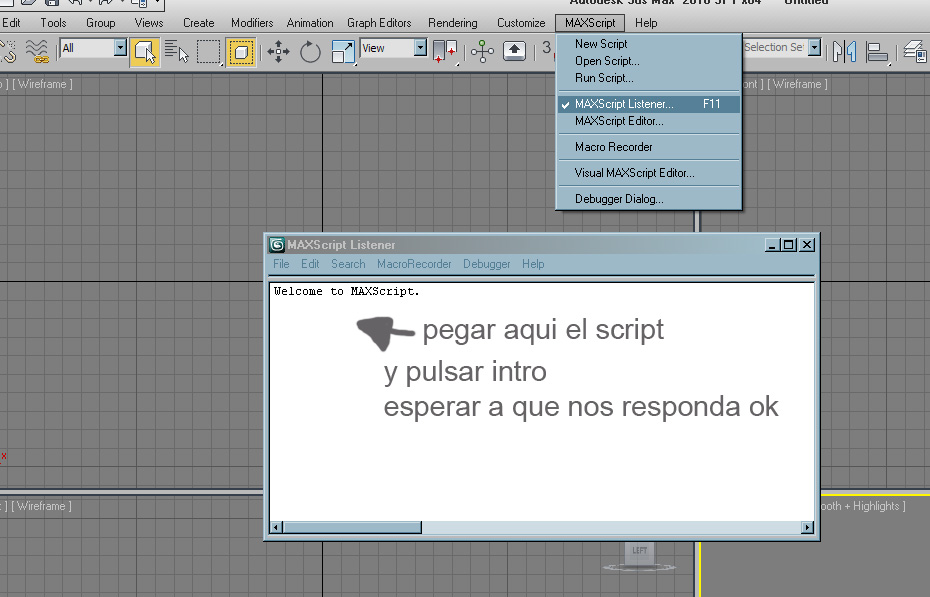The width and height of the screenshot is (930, 597).
Task: Close the open MAXScript menu via its title
Action: (x=590, y=23)
